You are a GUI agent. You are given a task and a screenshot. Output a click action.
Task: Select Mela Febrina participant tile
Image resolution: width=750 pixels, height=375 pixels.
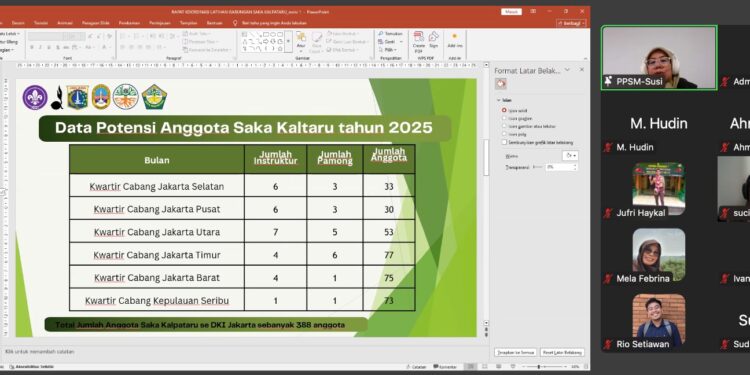659,254
